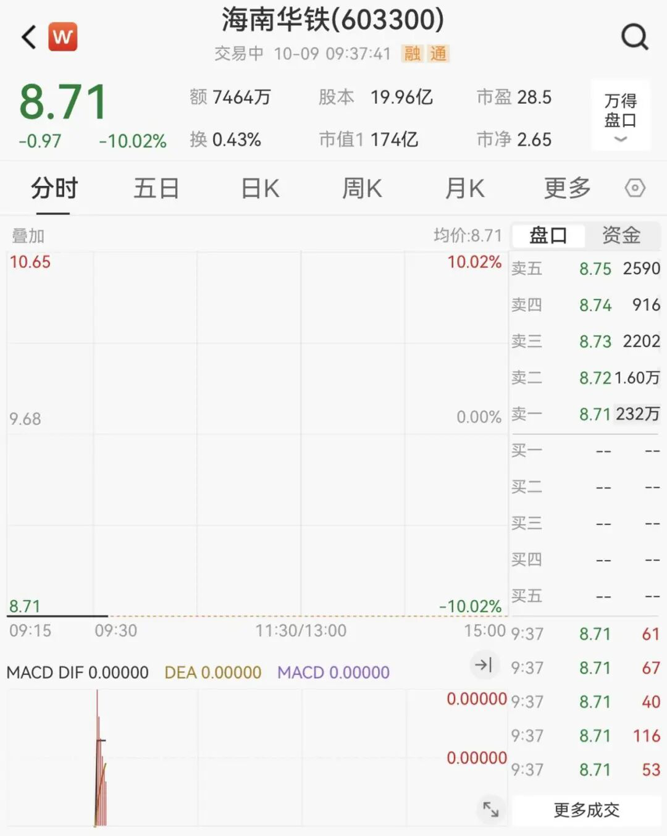Open the red W app icon

(x=63, y=38)
